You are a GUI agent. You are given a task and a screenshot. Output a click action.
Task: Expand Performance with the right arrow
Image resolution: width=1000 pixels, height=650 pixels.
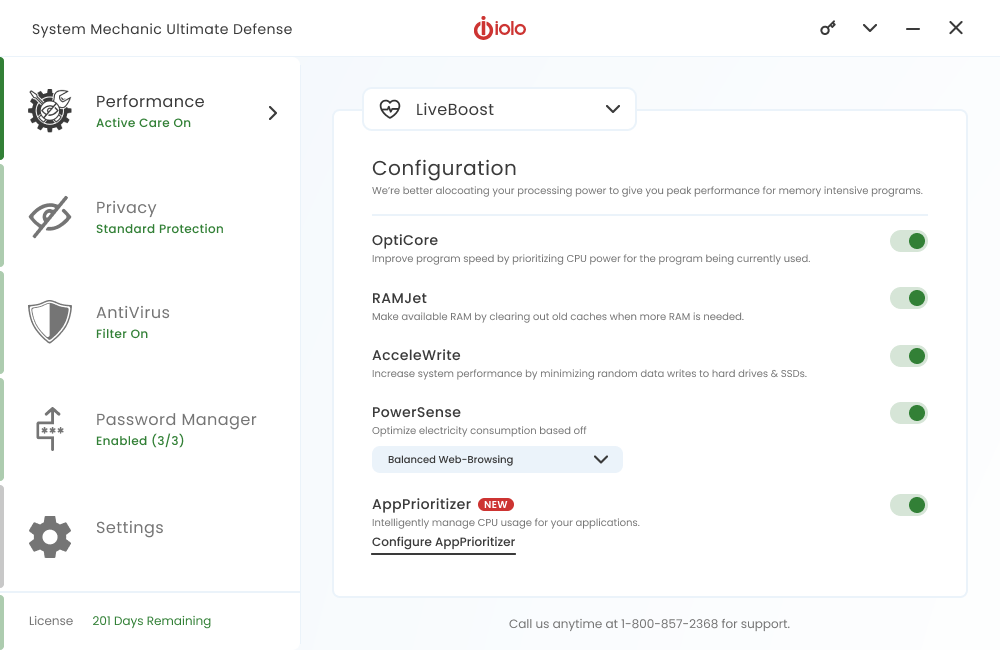point(272,113)
